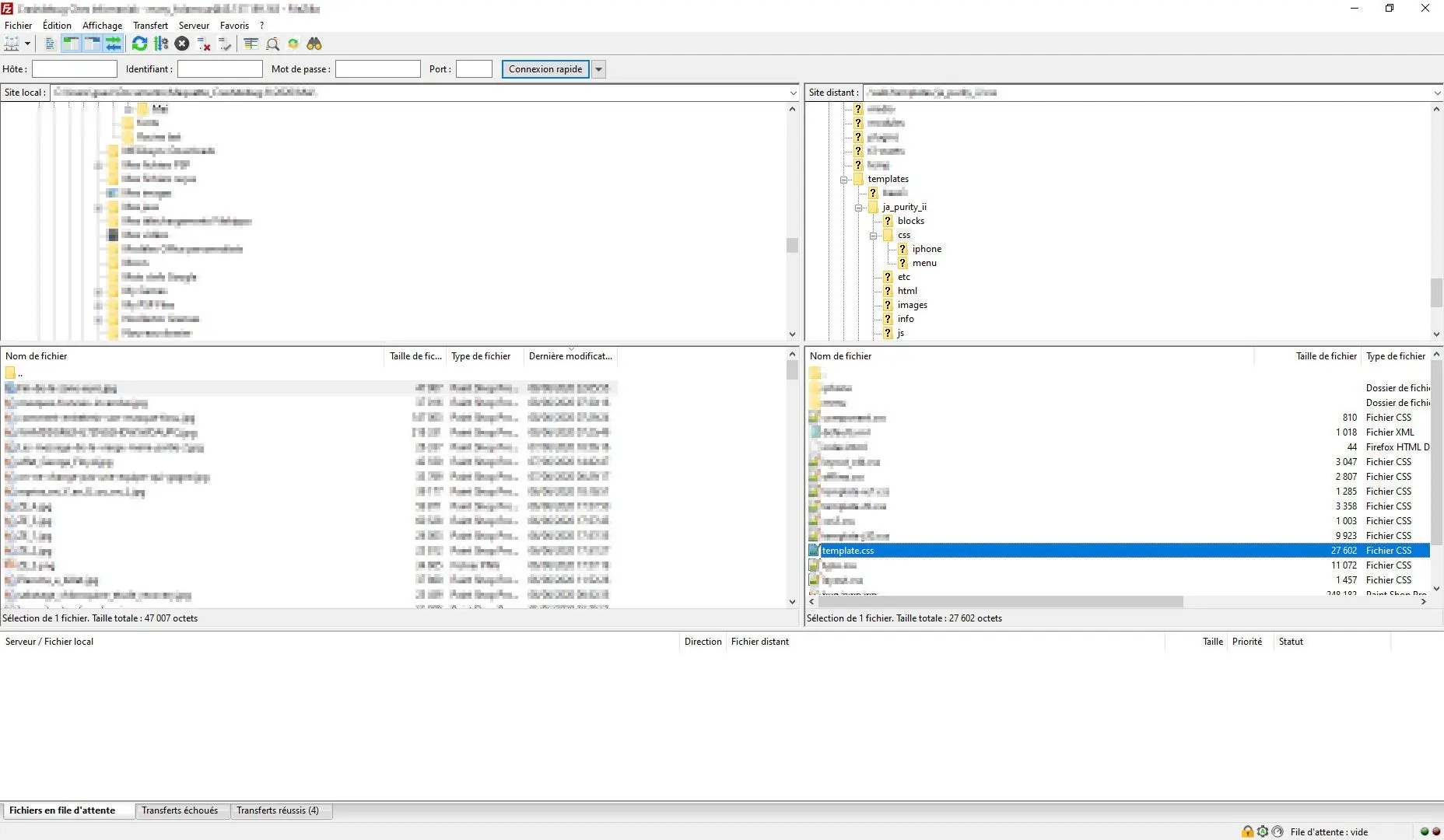The height and width of the screenshot is (840, 1444).
Task: Open Serveur menu
Action: (x=194, y=26)
